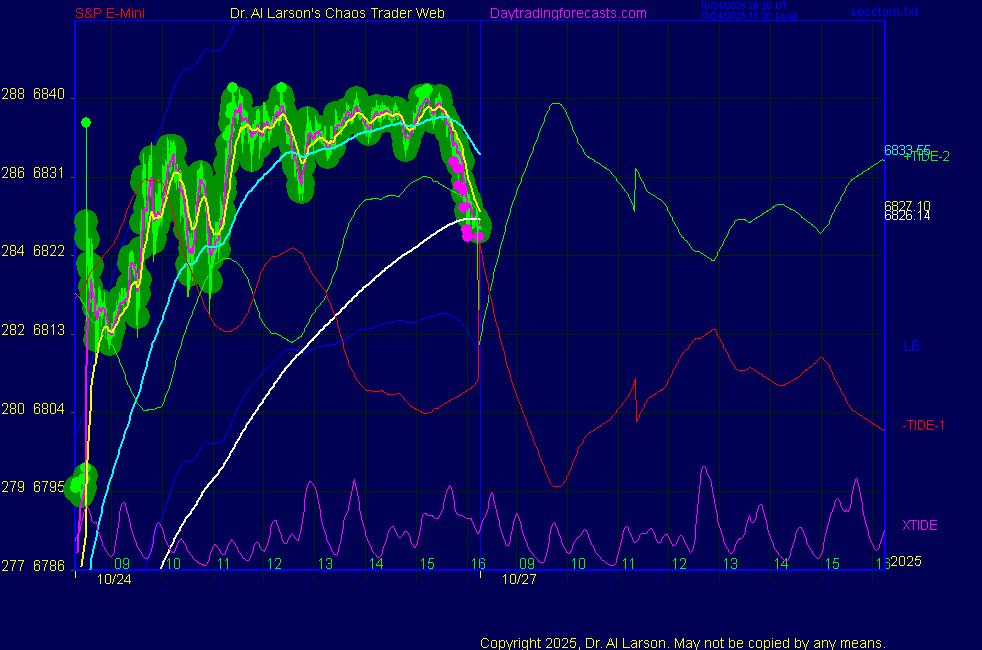Click the blue LB legend label
This screenshot has height=650, width=982.
tap(911, 347)
